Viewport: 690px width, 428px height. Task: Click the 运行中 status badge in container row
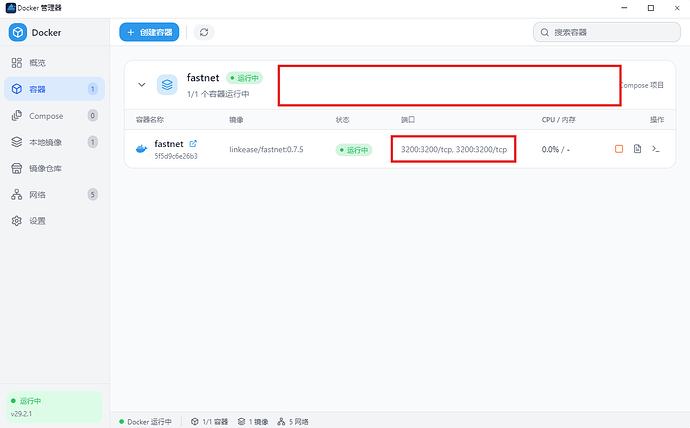point(354,150)
